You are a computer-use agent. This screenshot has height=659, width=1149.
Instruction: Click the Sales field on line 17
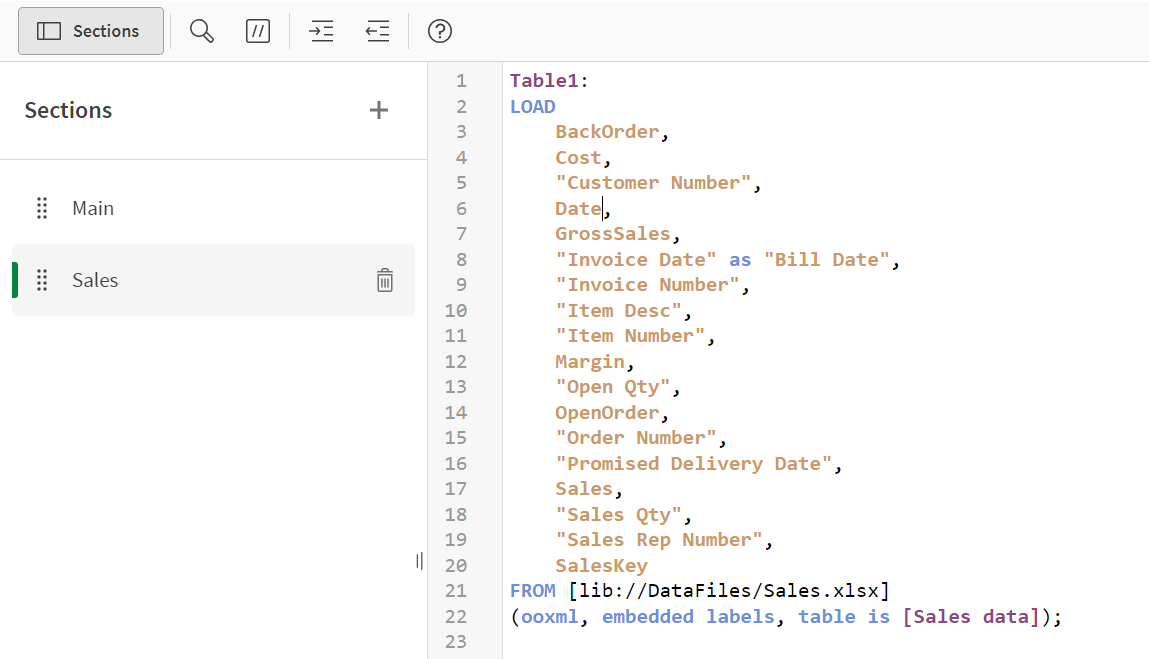[x=584, y=489]
